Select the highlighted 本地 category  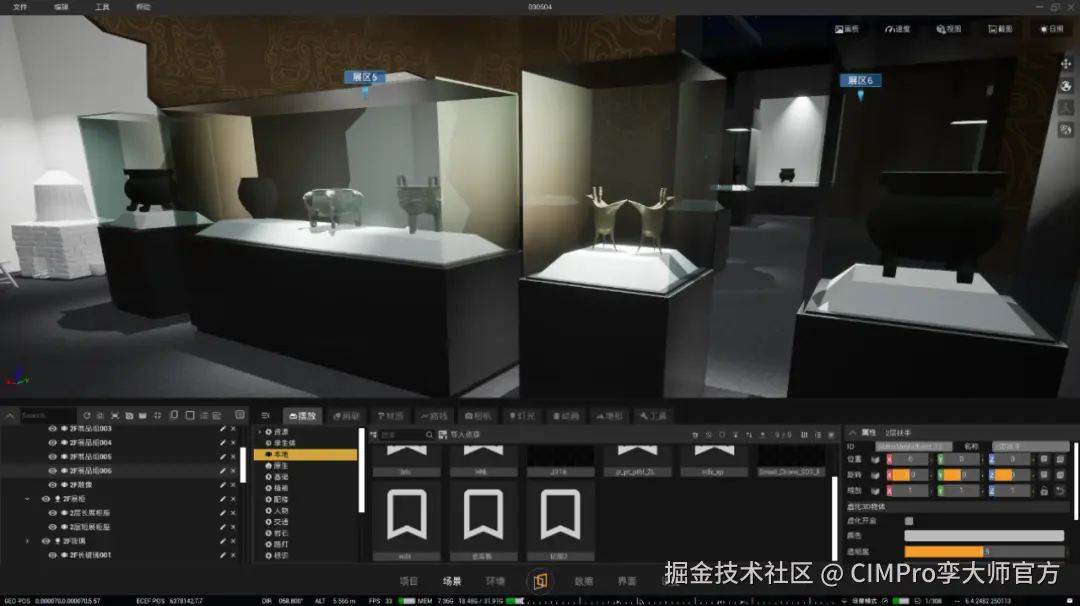[x=306, y=454]
